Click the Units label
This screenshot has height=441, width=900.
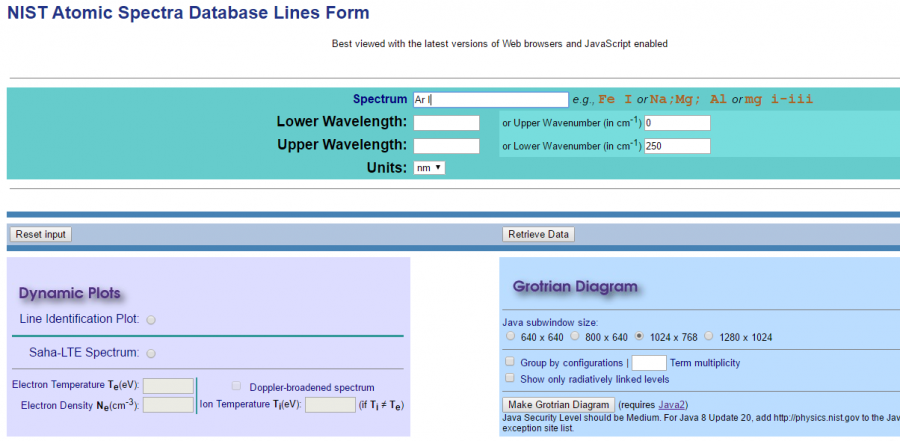[x=387, y=168]
